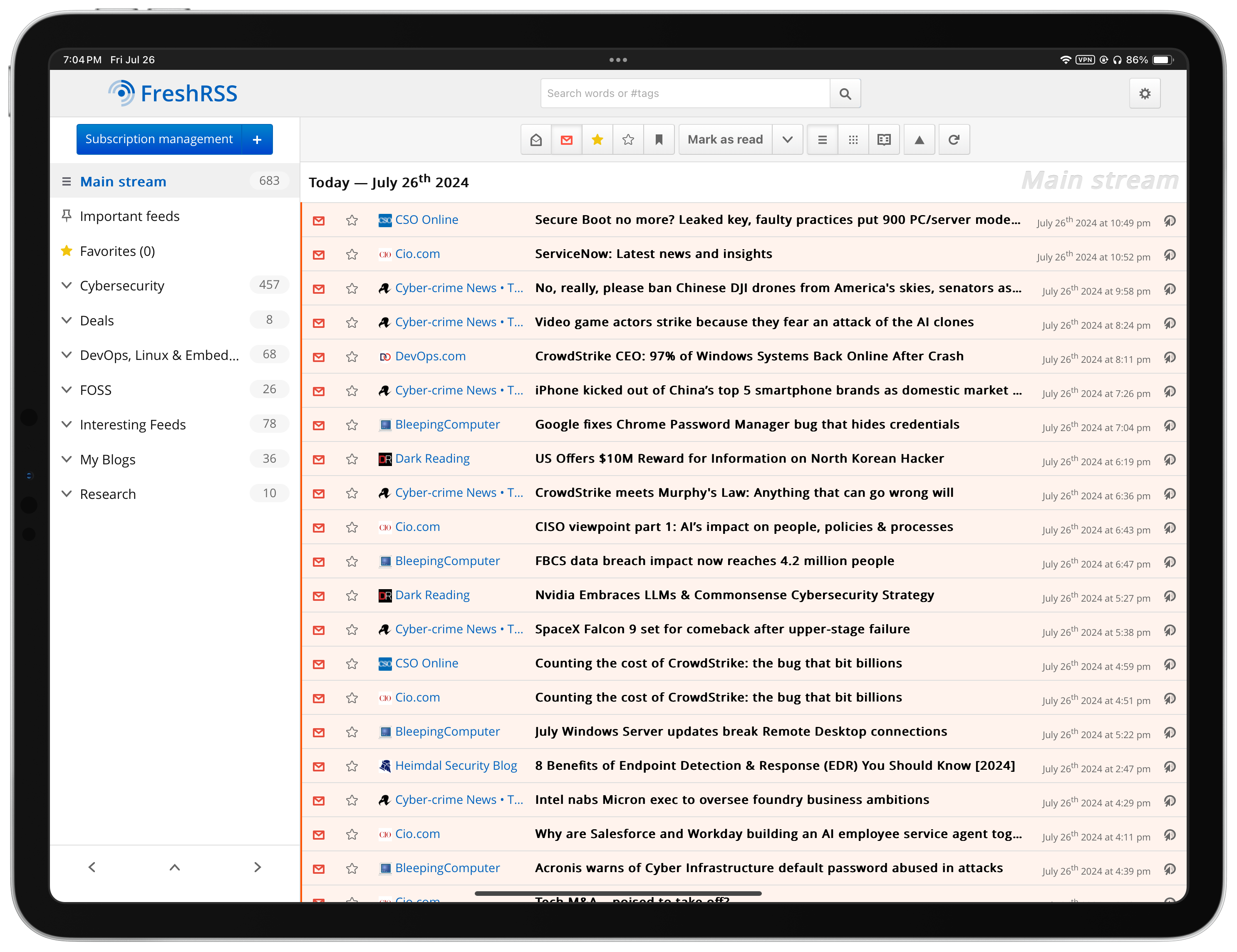1237x952 pixels.
Task: Open Video game actors strike article
Action: 754,322
